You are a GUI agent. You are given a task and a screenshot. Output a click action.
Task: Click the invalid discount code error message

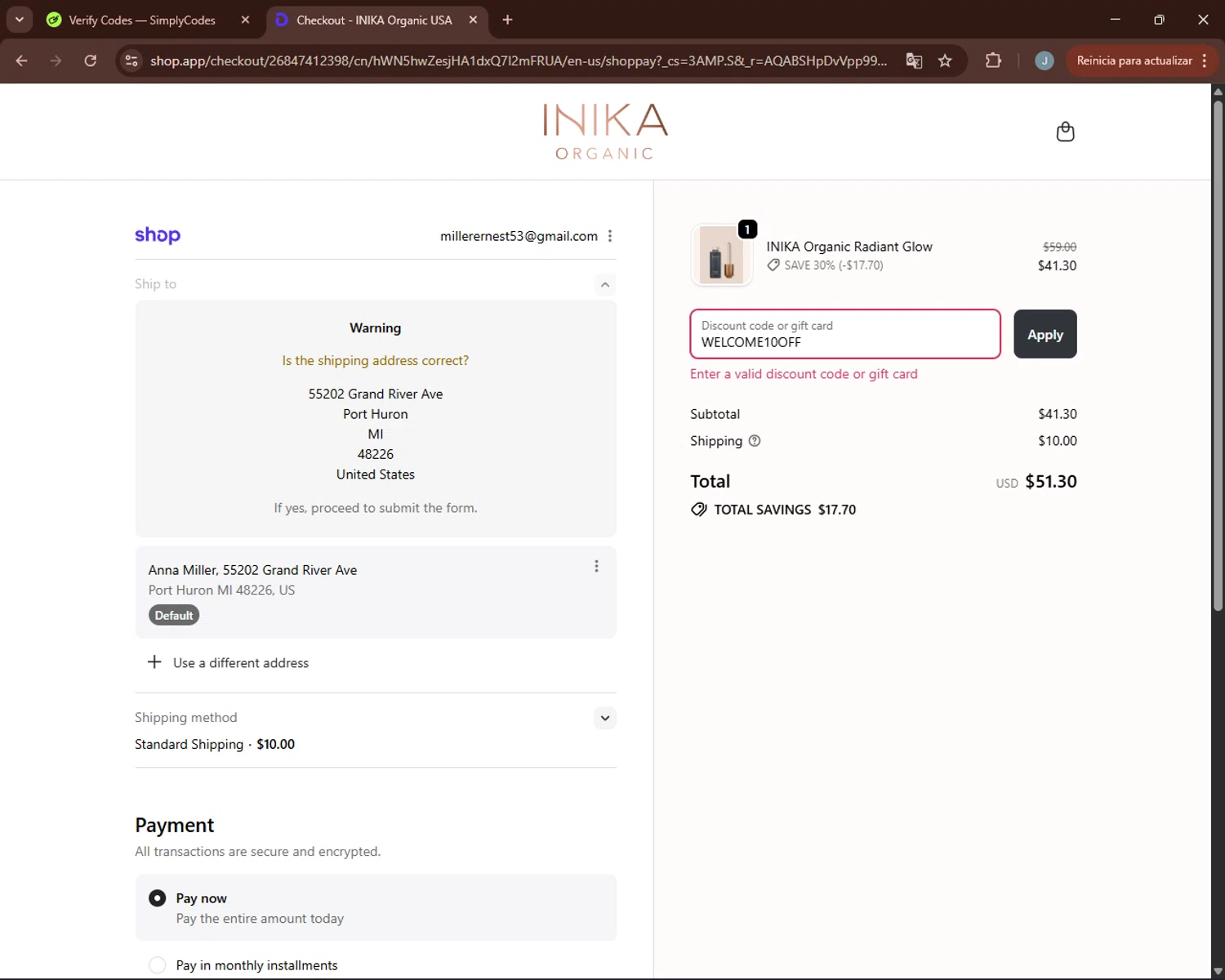pyautogui.click(x=804, y=374)
